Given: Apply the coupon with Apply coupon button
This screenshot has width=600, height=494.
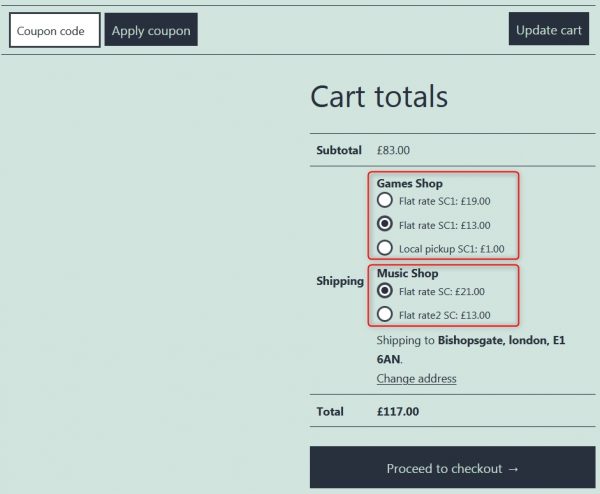Looking at the screenshot, I should point(151,29).
